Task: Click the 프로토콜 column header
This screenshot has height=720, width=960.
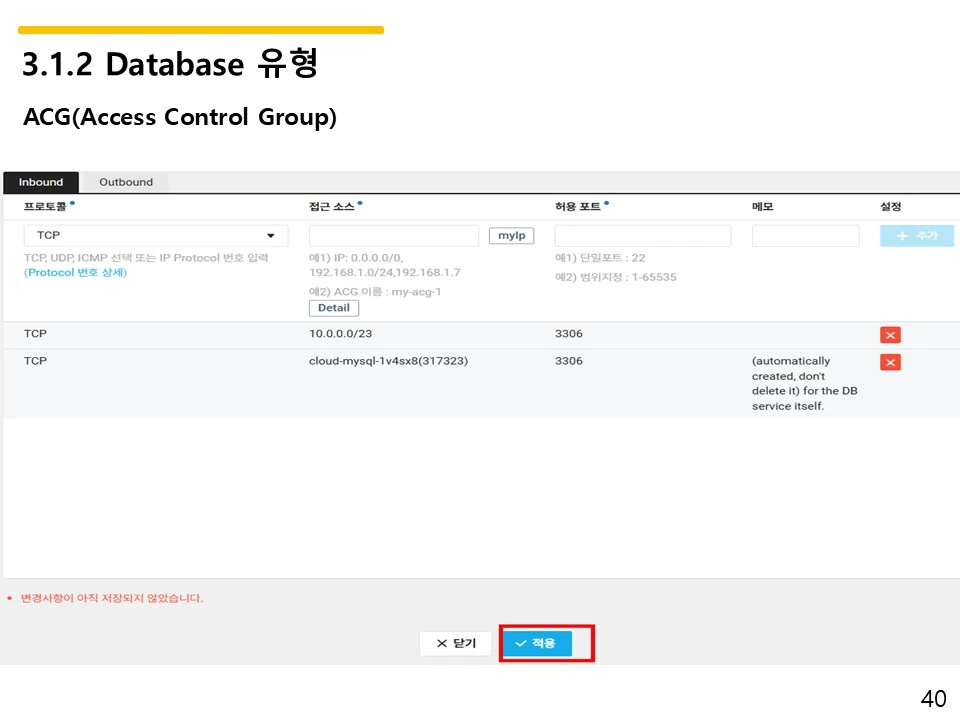Action: point(45,207)
